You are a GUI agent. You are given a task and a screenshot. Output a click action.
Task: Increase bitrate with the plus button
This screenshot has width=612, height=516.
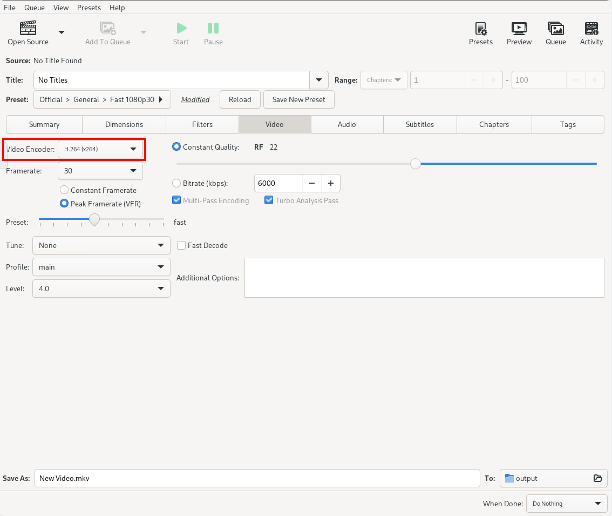[x=331, y=183]
